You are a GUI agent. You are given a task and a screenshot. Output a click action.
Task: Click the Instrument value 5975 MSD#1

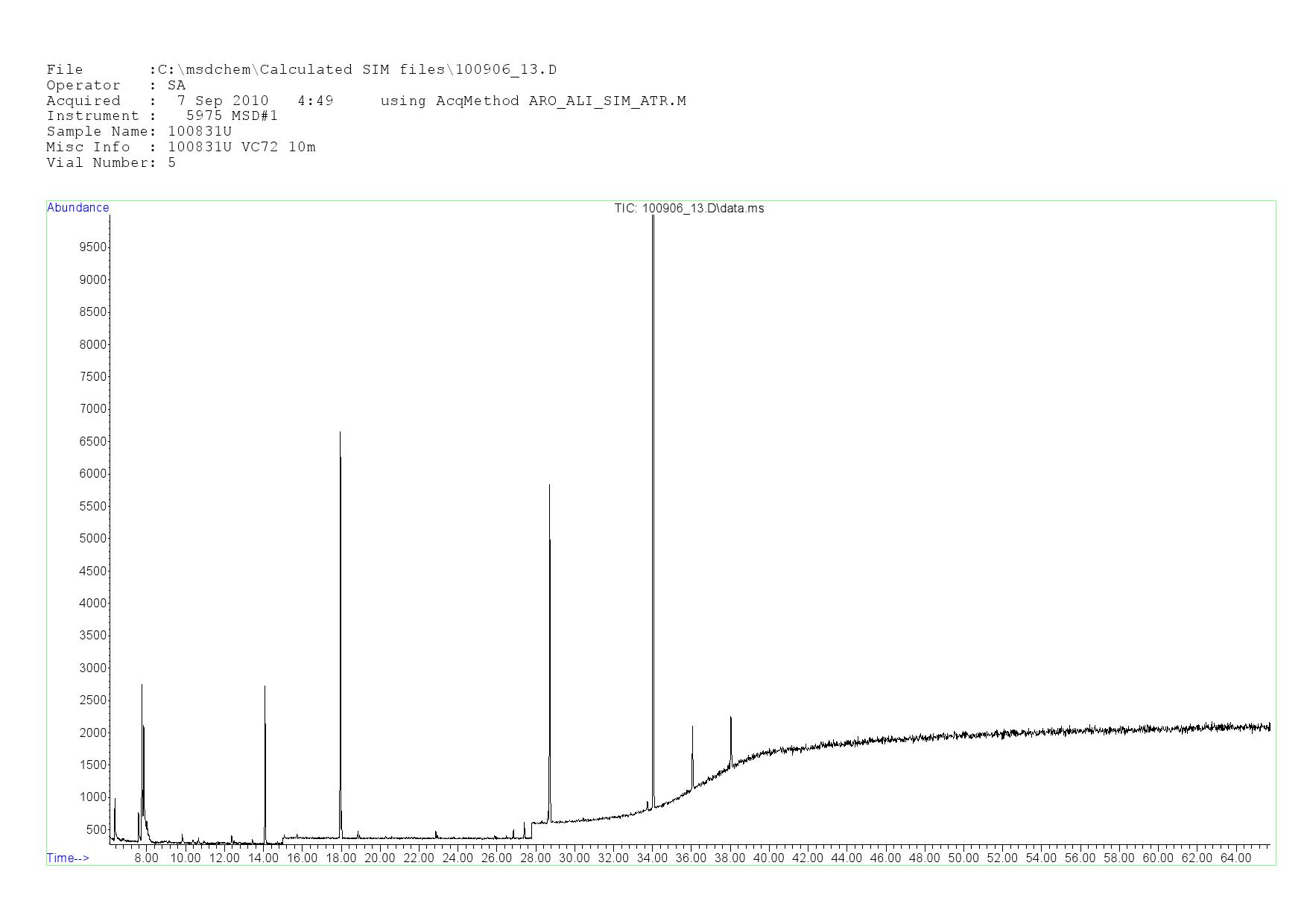[x=232, y=116]
